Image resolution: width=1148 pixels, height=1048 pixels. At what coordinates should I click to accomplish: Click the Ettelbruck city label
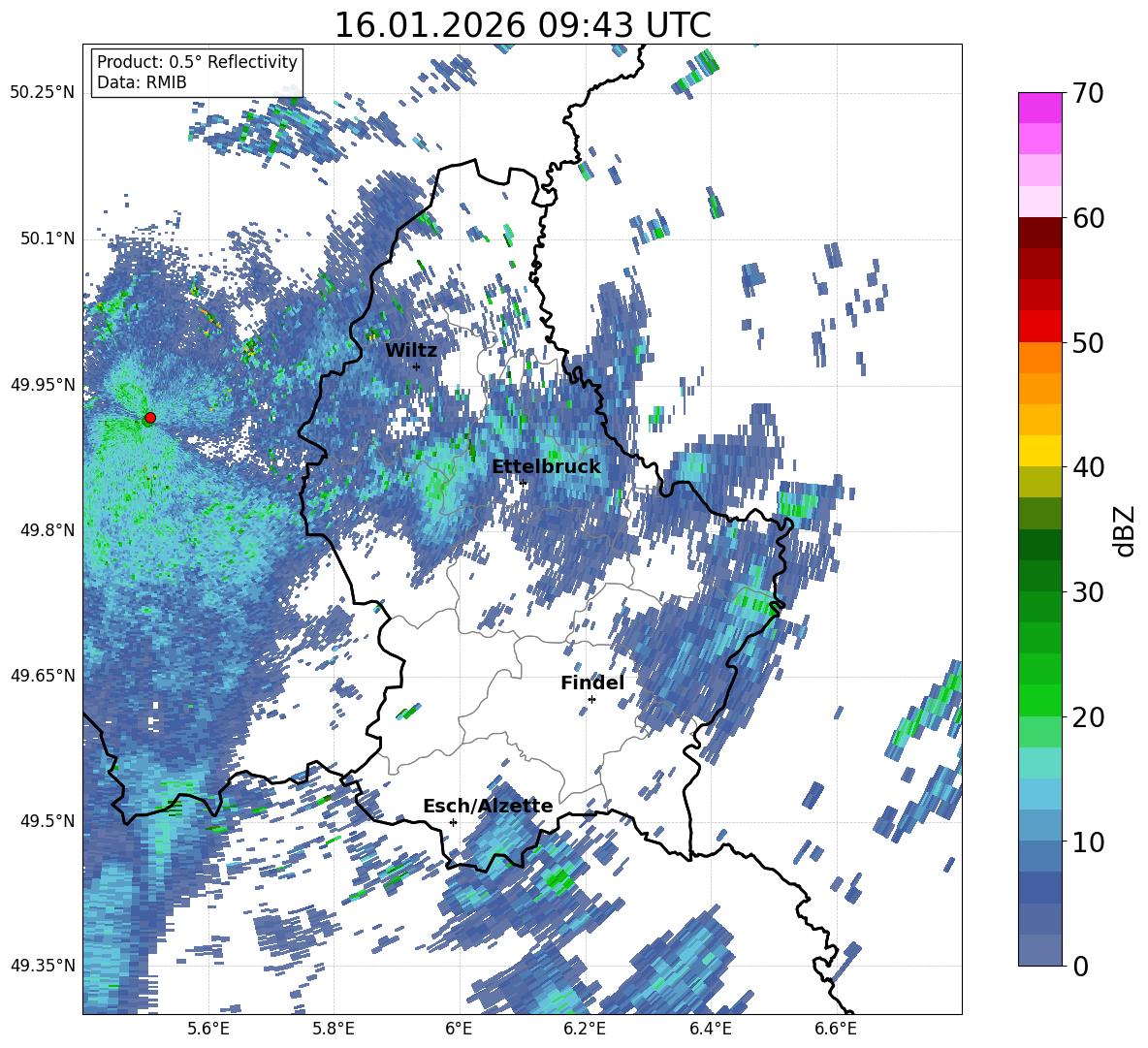point(546,466)
